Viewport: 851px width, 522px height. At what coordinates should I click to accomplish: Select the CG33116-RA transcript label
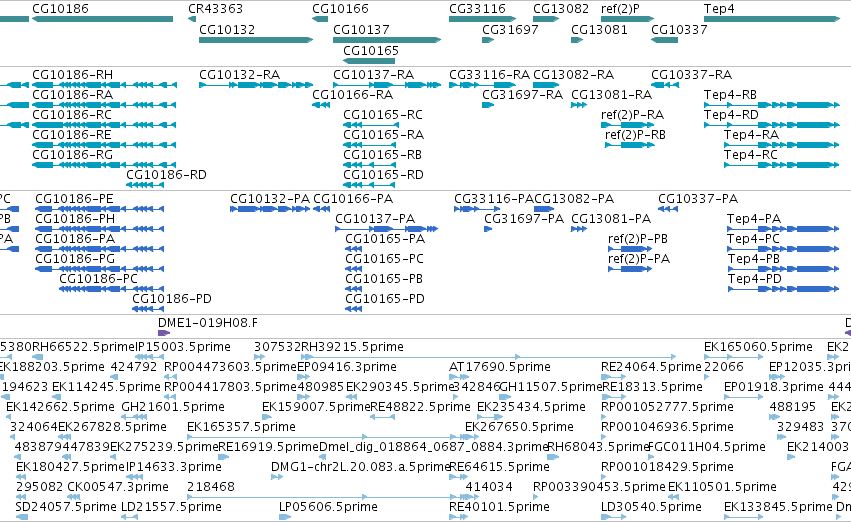[489, 74]
